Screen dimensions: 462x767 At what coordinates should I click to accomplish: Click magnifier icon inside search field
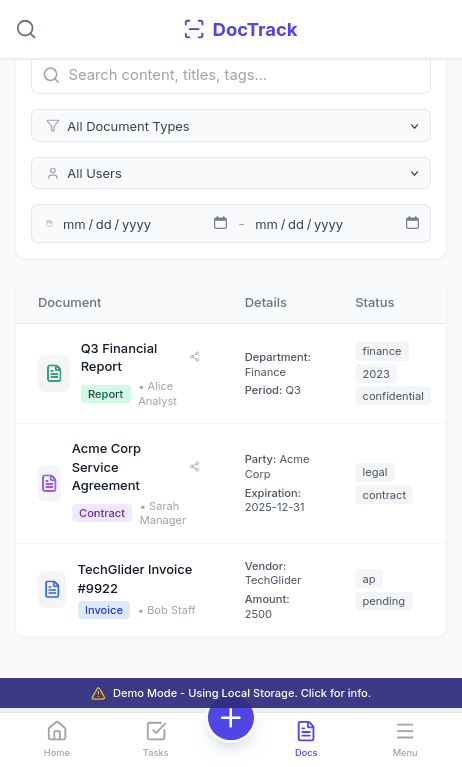click(x=51, y=75)
